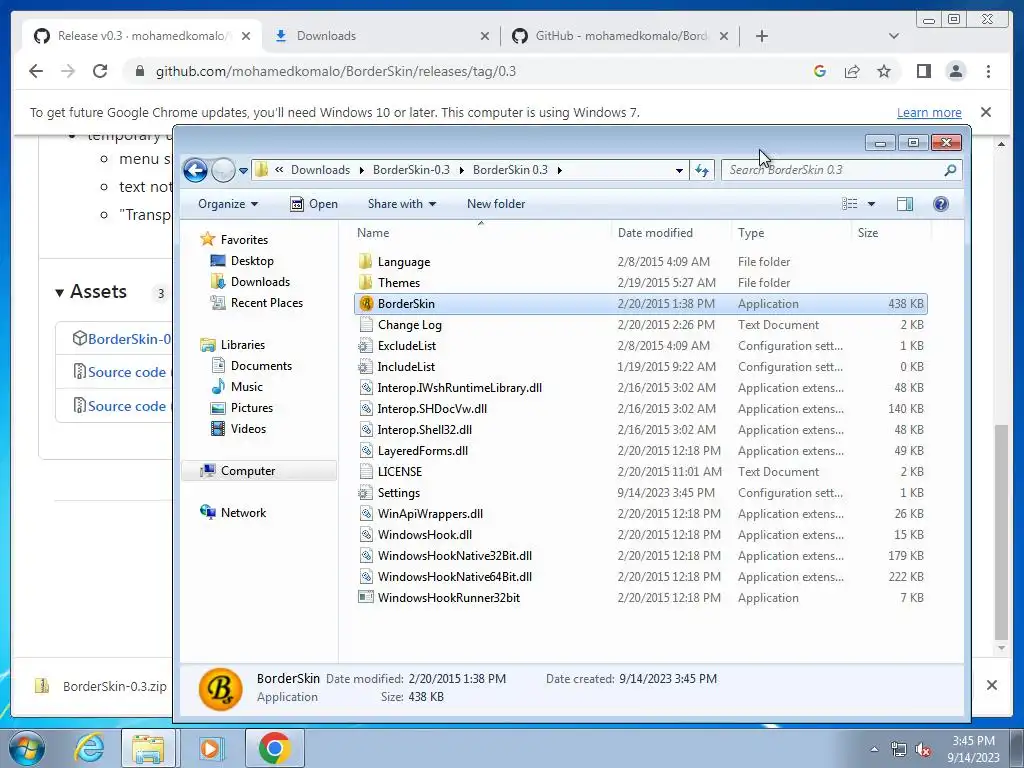Select LayeredForms.dll file icon
The width and height of the screenshot is (1024, 768).
click(366, 451)
